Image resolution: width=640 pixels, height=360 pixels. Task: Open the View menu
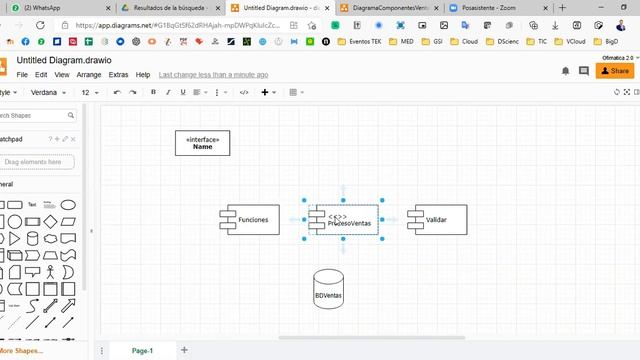(x=62, y=75)
